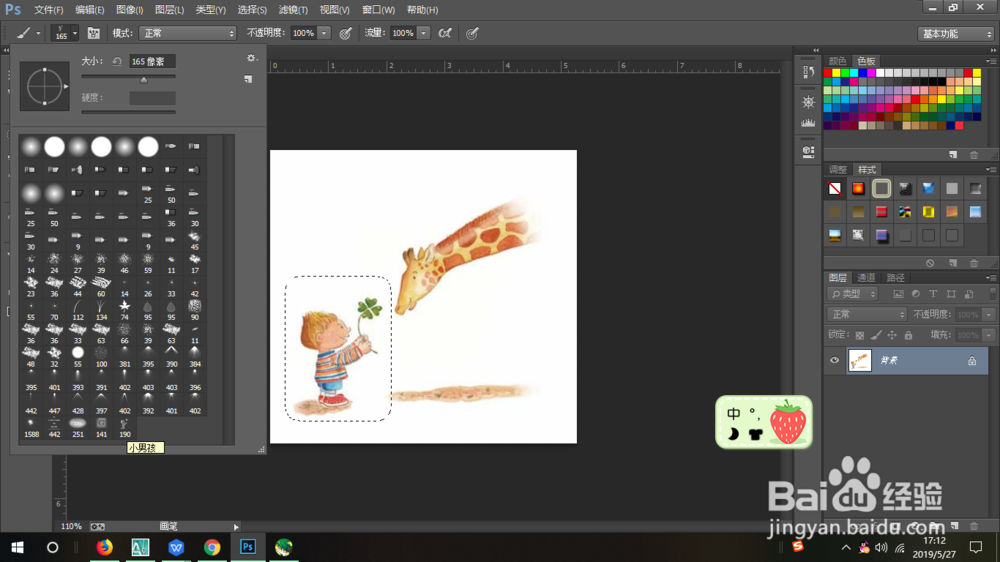Open the 不透明度 opacity arrow
Screen dimensions: 1000x562
coord(324,33)
